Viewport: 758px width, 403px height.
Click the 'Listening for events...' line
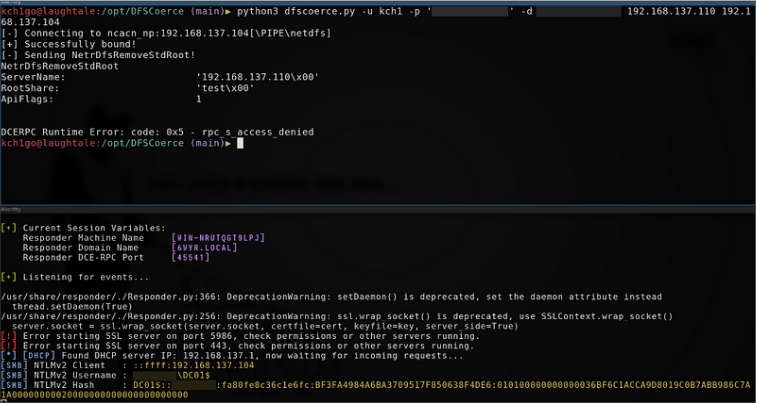(x=86, y=277)
